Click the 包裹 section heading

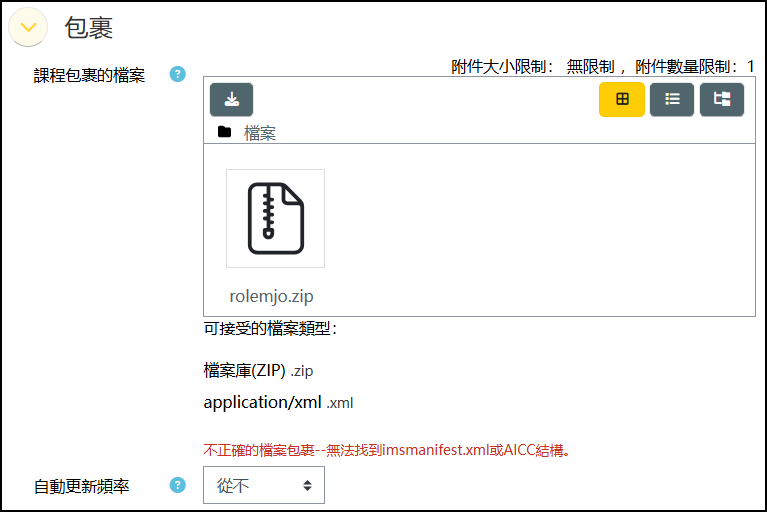tap(89, 28)
